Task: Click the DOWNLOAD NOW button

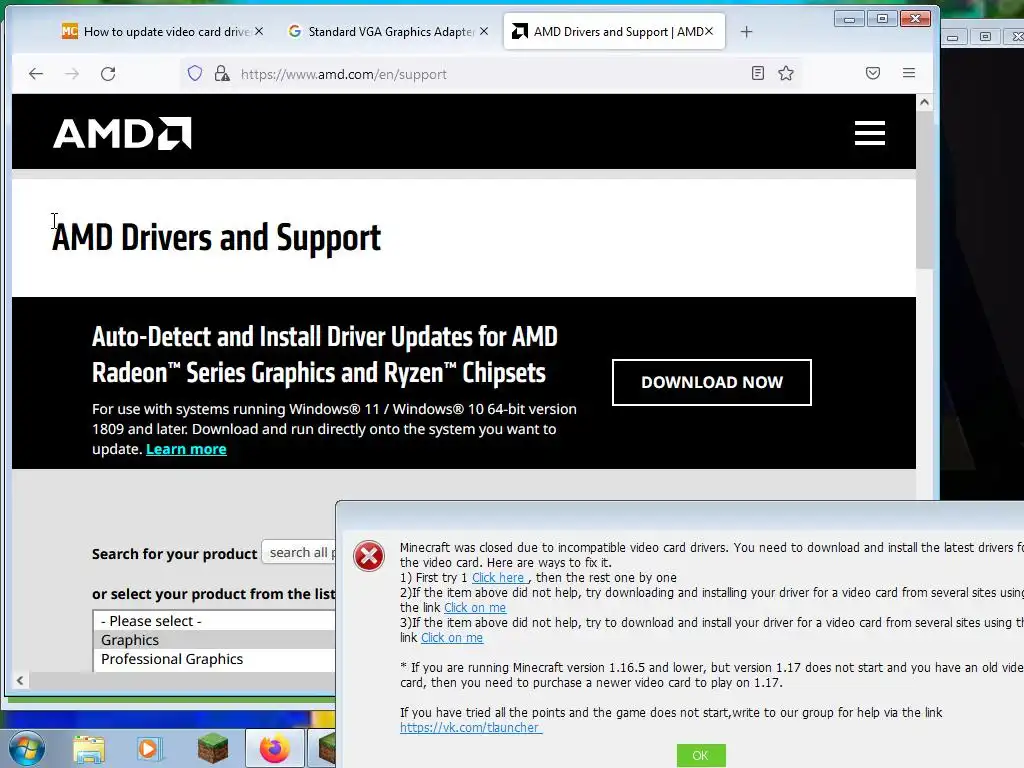Action: click(x=712, y=382)
